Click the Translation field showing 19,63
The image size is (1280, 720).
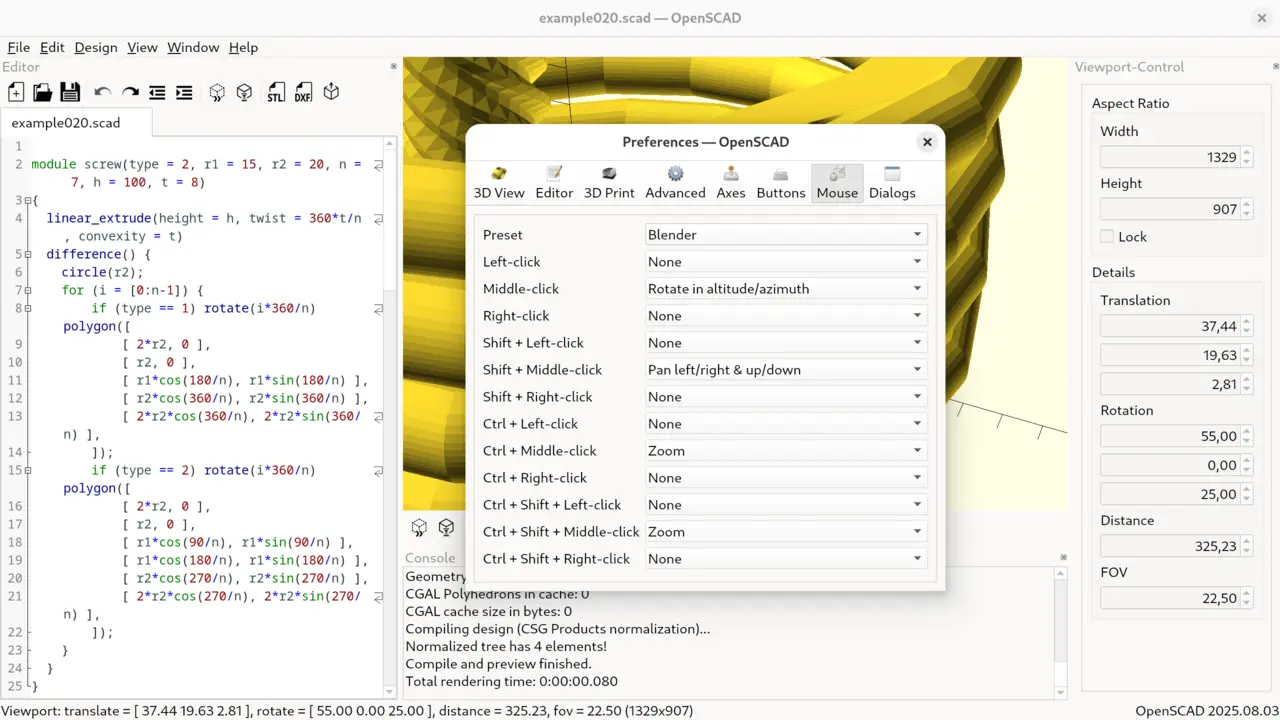1176,355
